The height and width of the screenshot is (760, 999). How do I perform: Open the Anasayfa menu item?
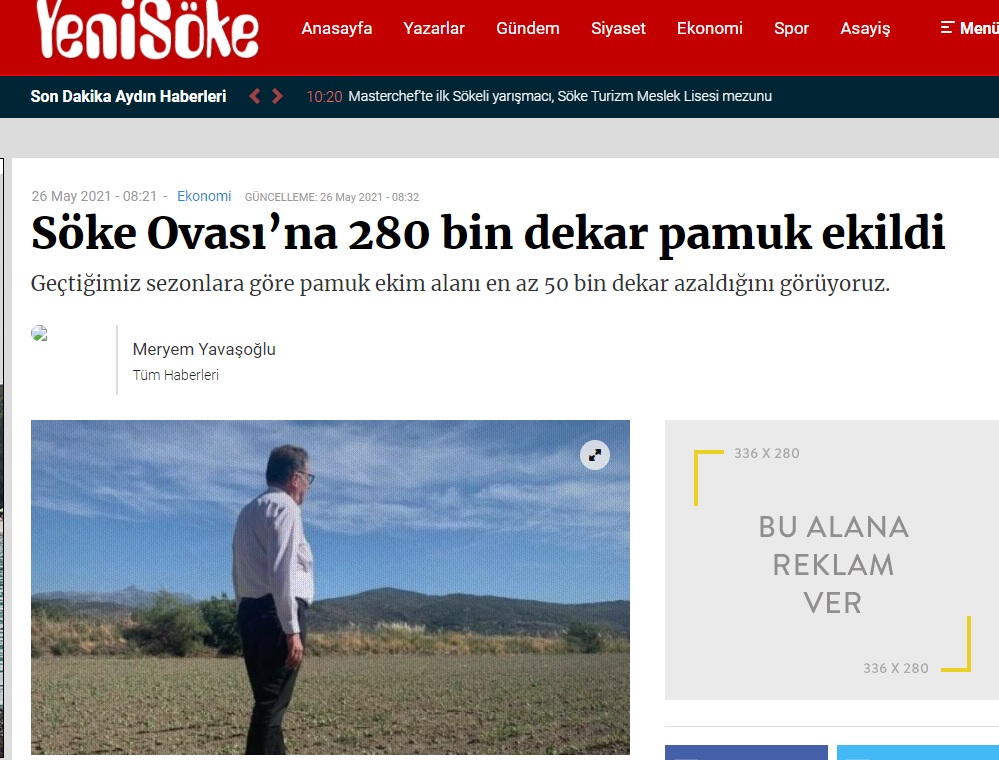click(336, 28)
